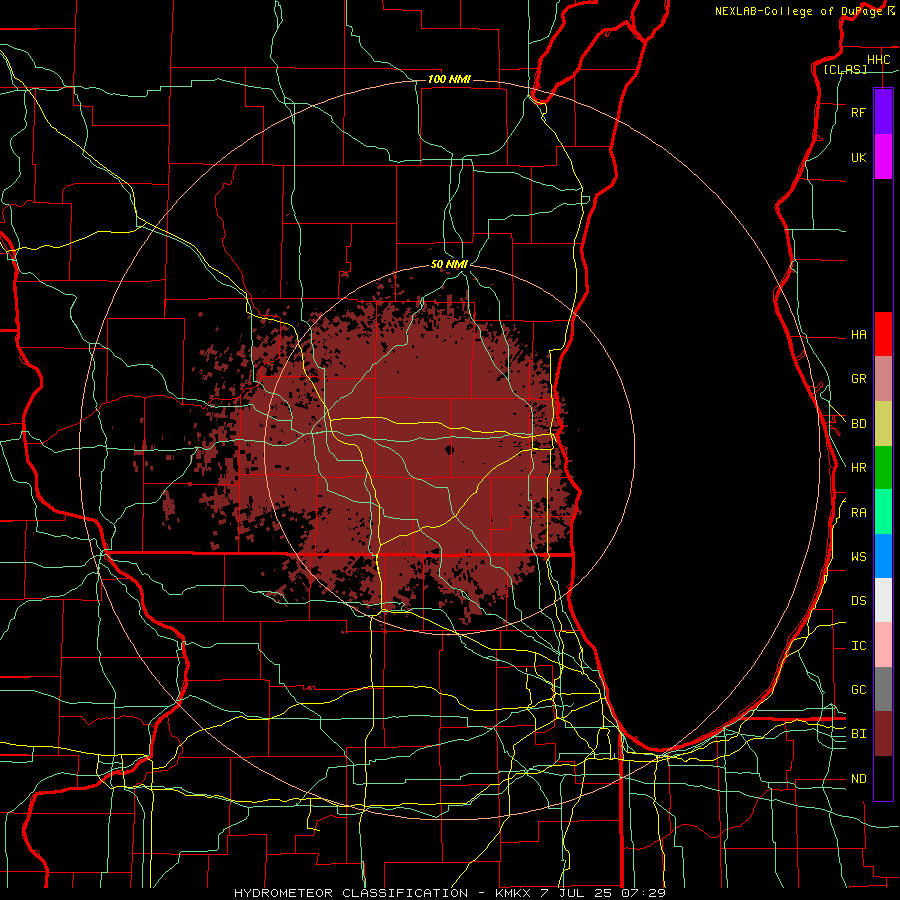Click the HA red legend color swatch
Viewport: 900px width, 900px height.
click(x=883, y=334)
